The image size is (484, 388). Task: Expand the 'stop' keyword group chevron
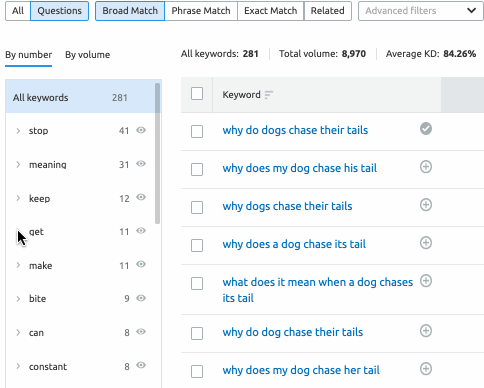[x=18, y=131]
